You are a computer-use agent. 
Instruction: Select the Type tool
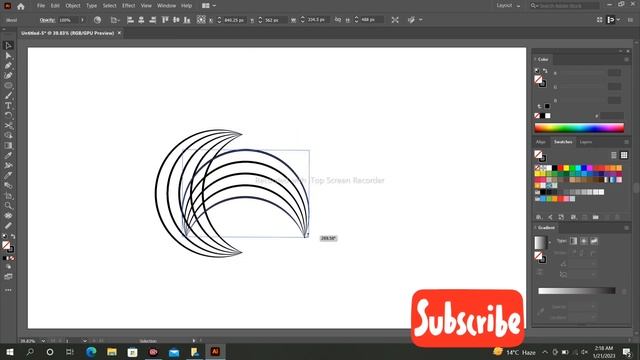click(8, 106)
